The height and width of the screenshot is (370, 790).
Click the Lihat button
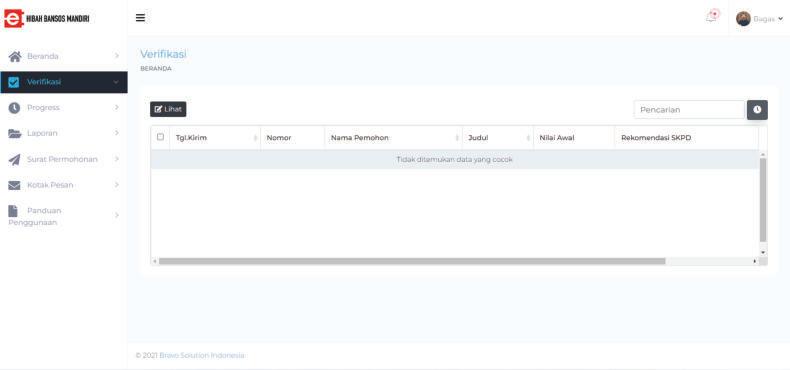point(168,109)
